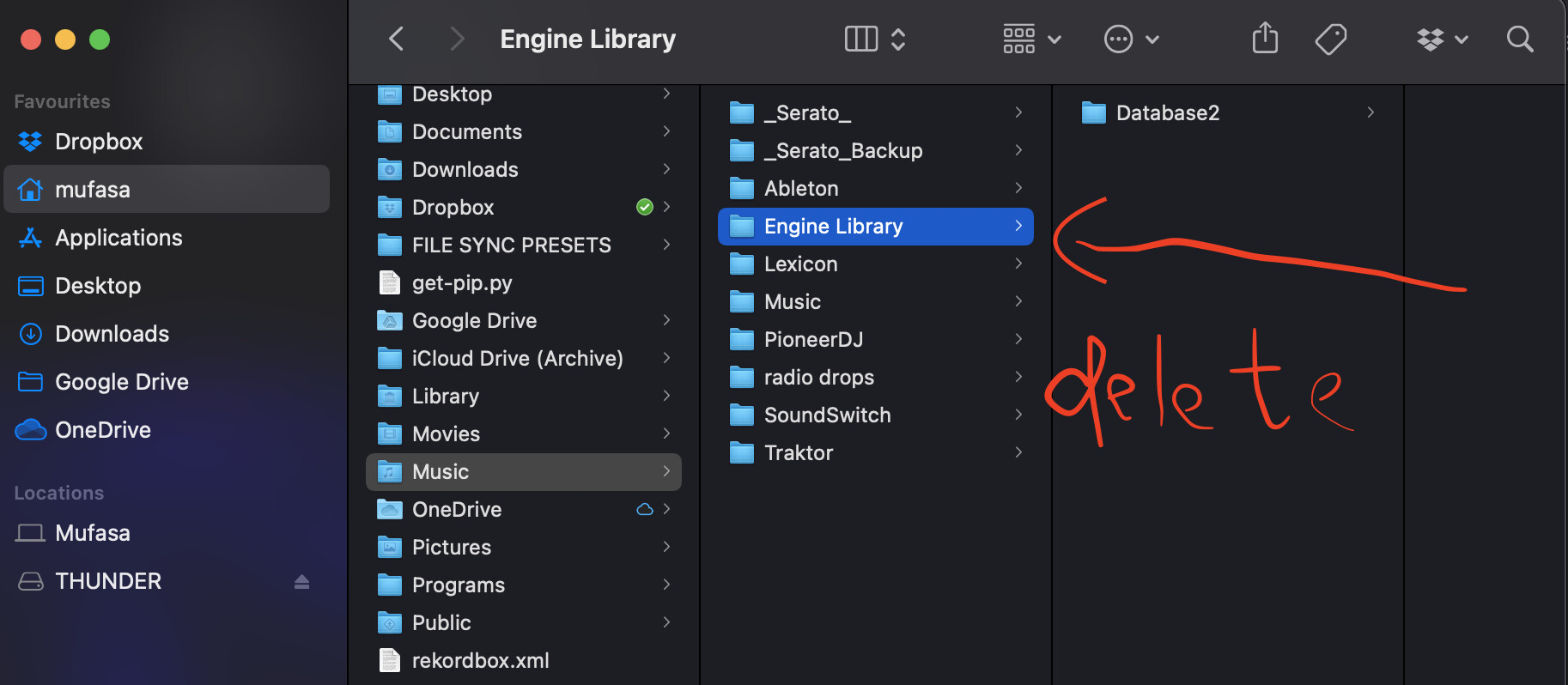Select the _Serato_ folder
This screenshot has width=1568, height=685.
click(x=876, y=113)
